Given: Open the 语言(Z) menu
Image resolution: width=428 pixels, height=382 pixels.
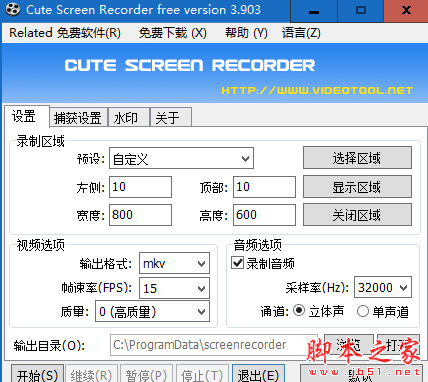Looking at the screenshot, I should click(301, 33).
